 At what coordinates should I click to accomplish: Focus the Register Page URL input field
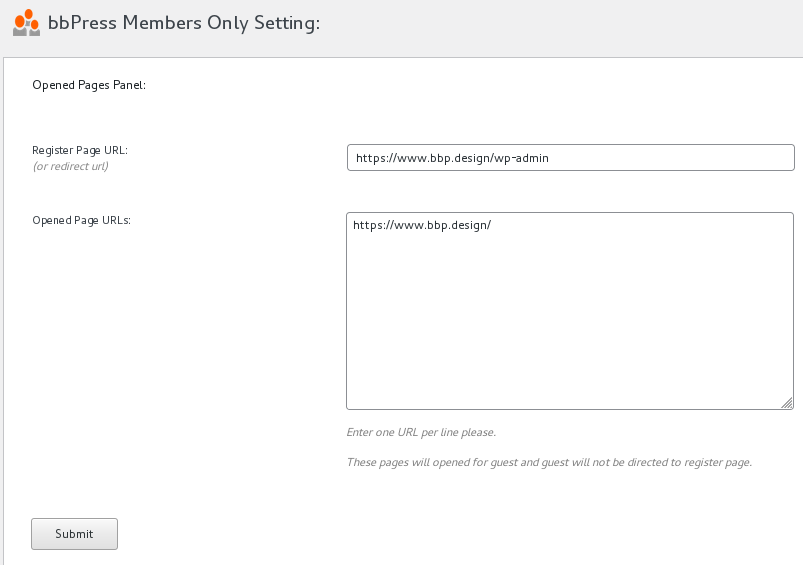coord(570,158)
